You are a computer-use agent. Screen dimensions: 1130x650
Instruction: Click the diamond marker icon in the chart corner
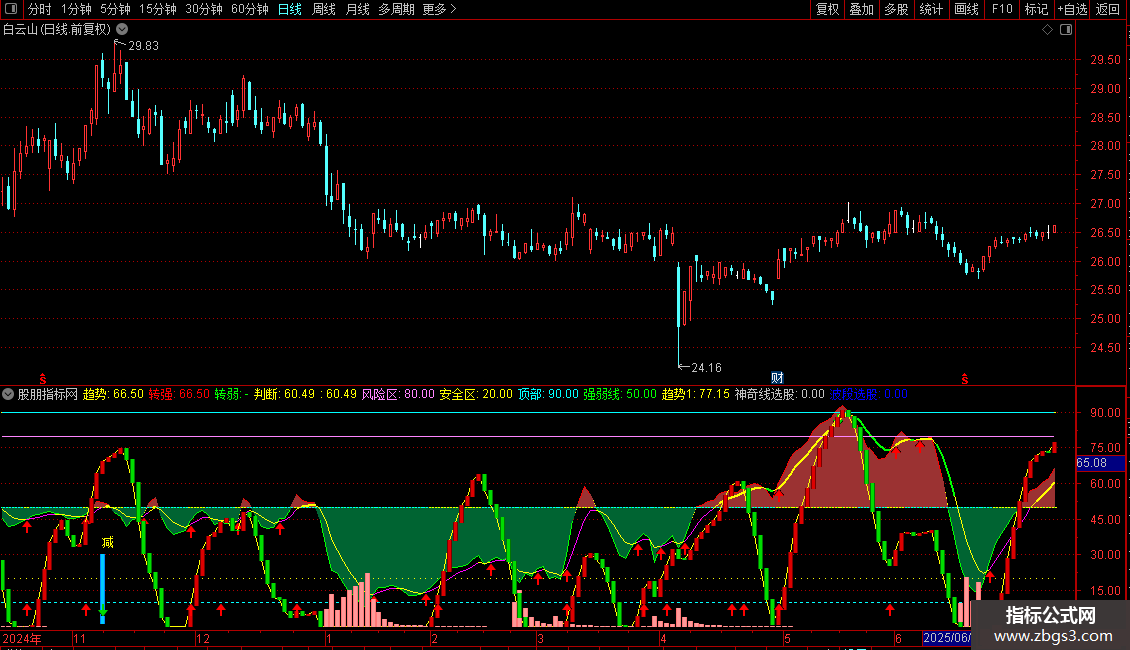coord(1048,30)
